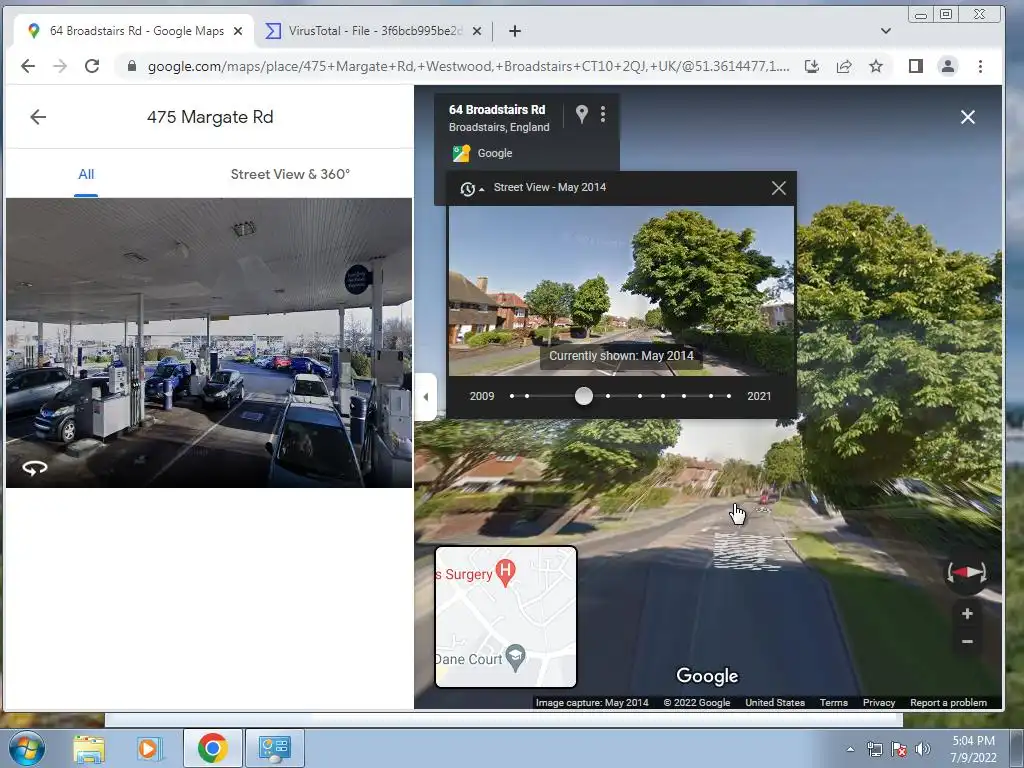Click the location pin icon for 64 Broadstairs Rd

coord(581,114)
